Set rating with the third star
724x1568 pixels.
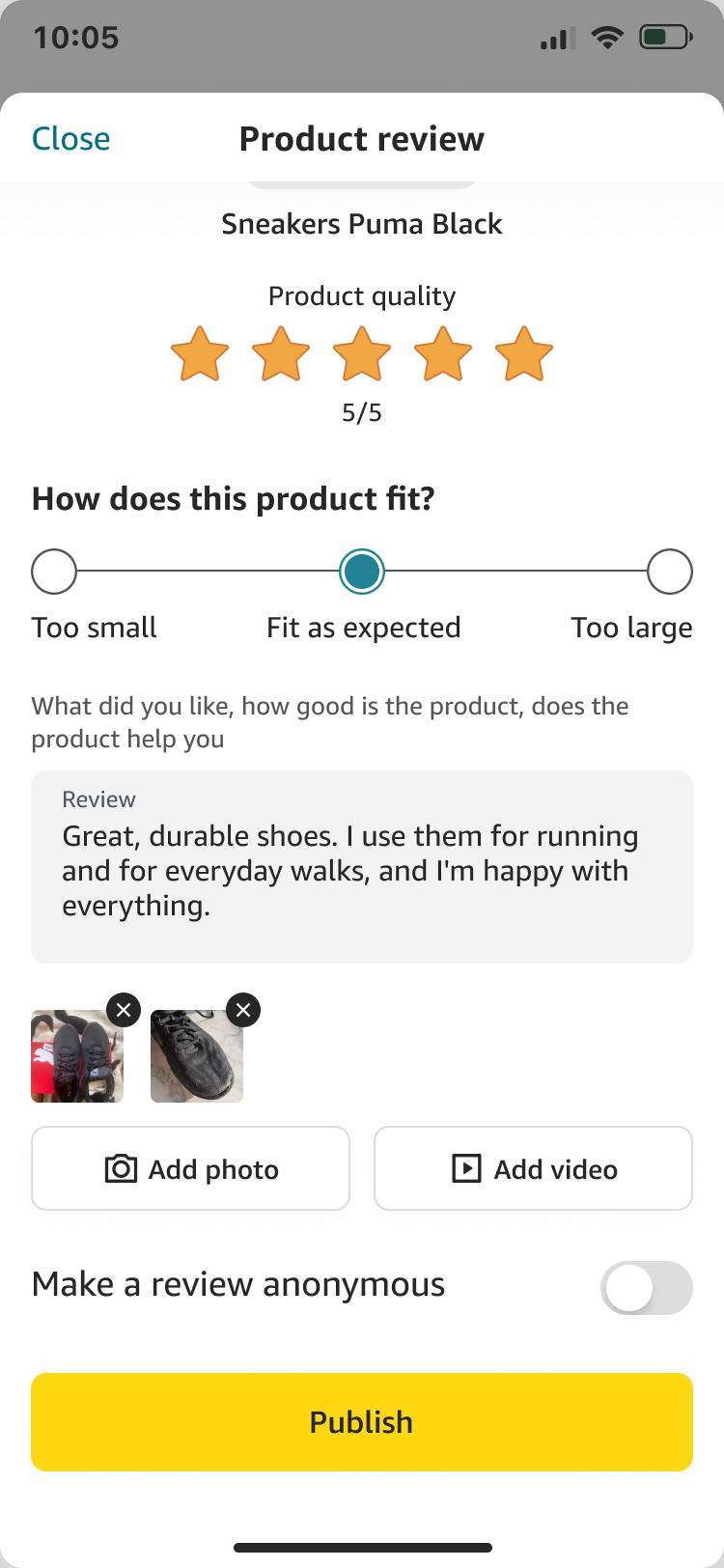(x=362, y=354)
